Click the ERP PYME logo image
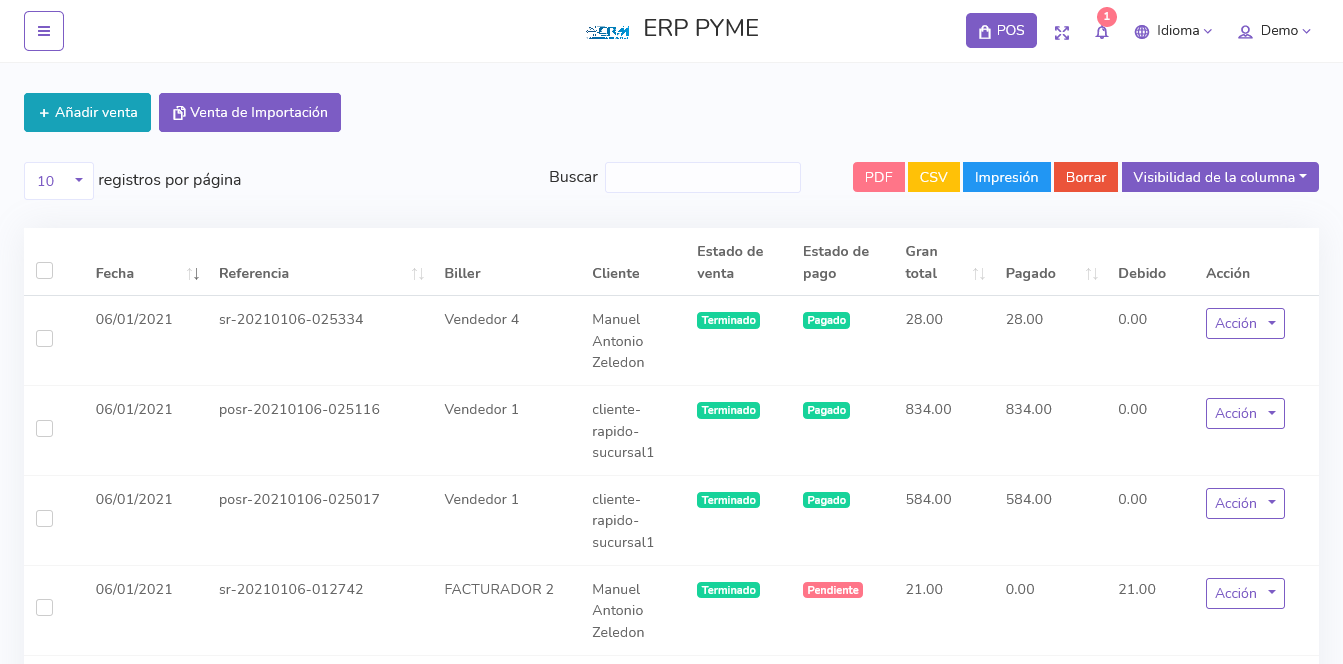This screenshot has width=1343, height=664. click(608, 31)
